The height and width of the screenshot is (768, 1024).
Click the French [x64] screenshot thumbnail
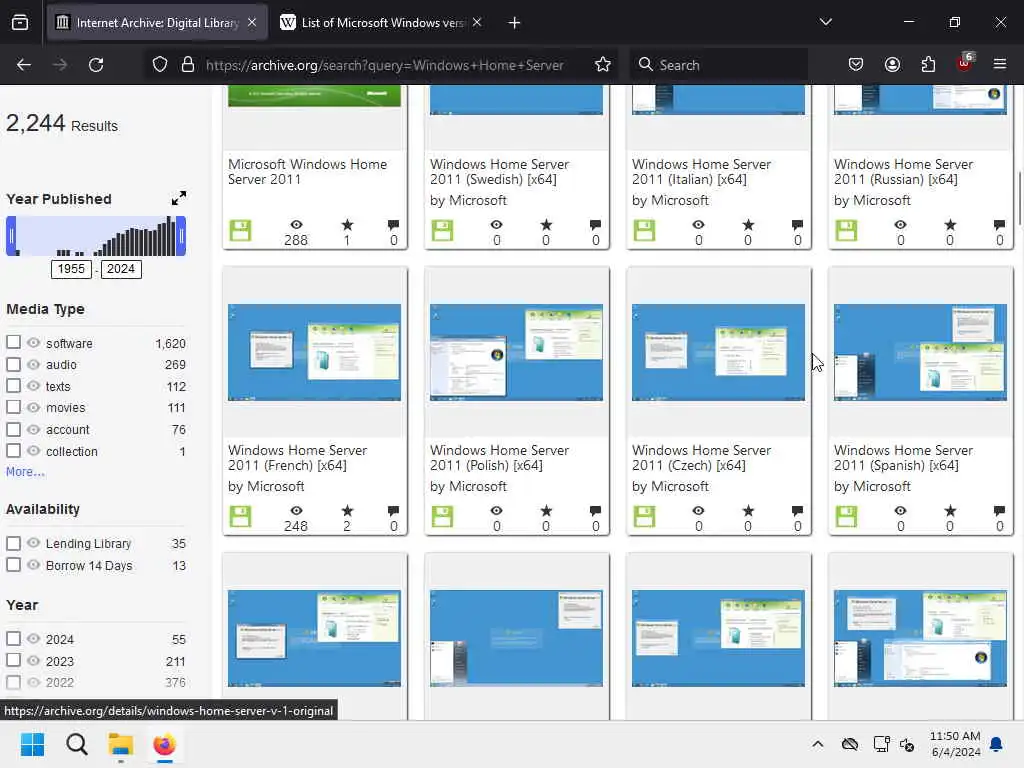click(314, 352)
